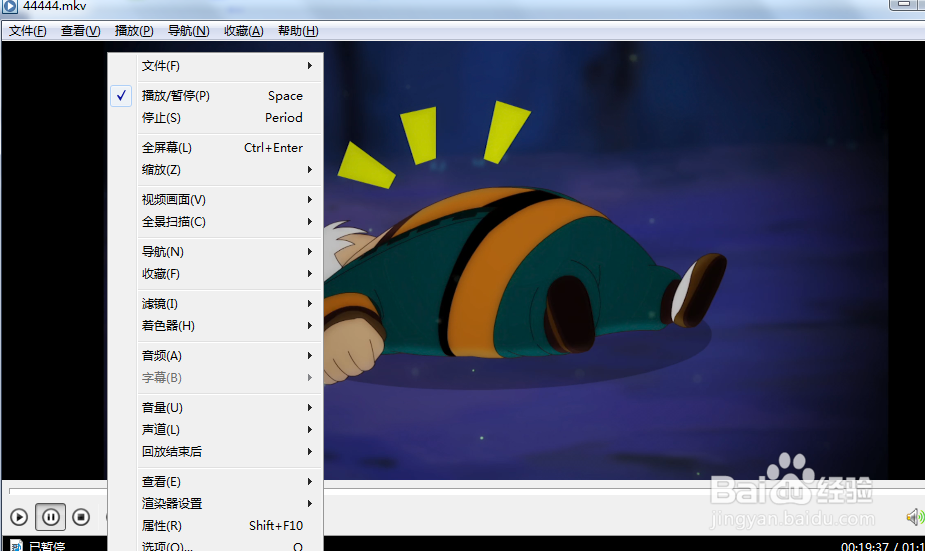Click the 00:19:37 elapsed time display
This screenshot has width=925, height=551.
point(864,546)
